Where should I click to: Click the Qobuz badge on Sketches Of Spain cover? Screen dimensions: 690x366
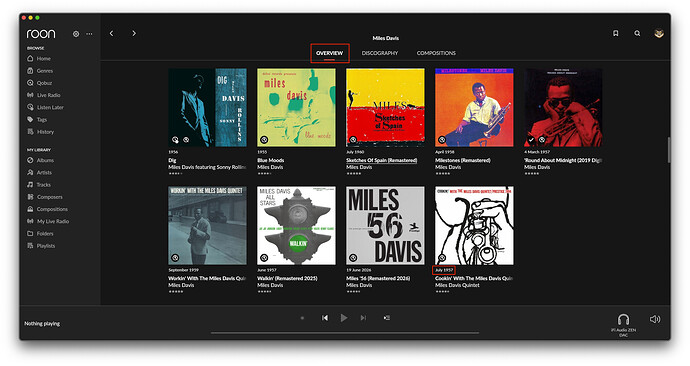[x=353, y=140]
